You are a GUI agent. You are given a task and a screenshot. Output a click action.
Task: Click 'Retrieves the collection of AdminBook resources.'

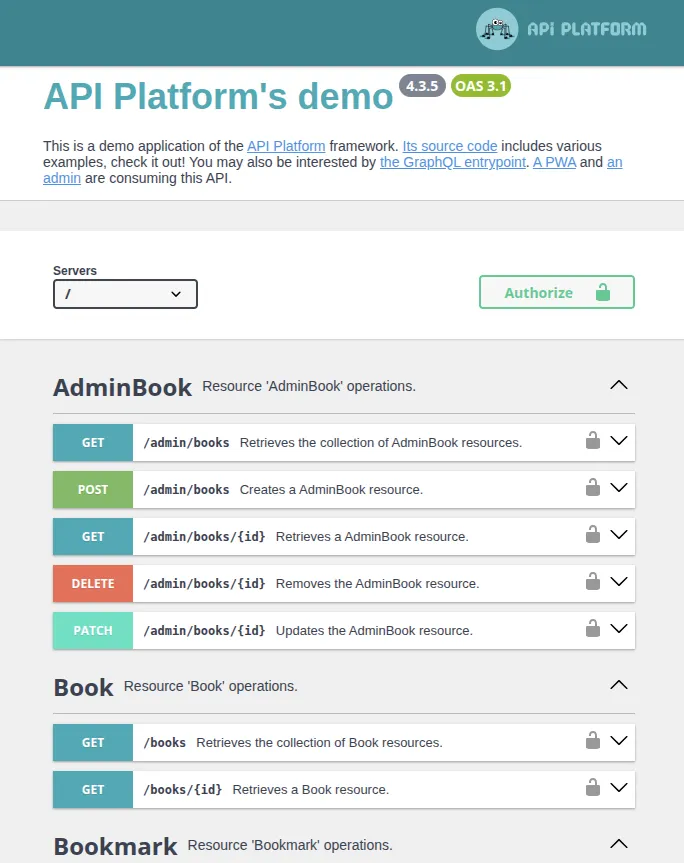pyautogui.click(x=381, y=443)
